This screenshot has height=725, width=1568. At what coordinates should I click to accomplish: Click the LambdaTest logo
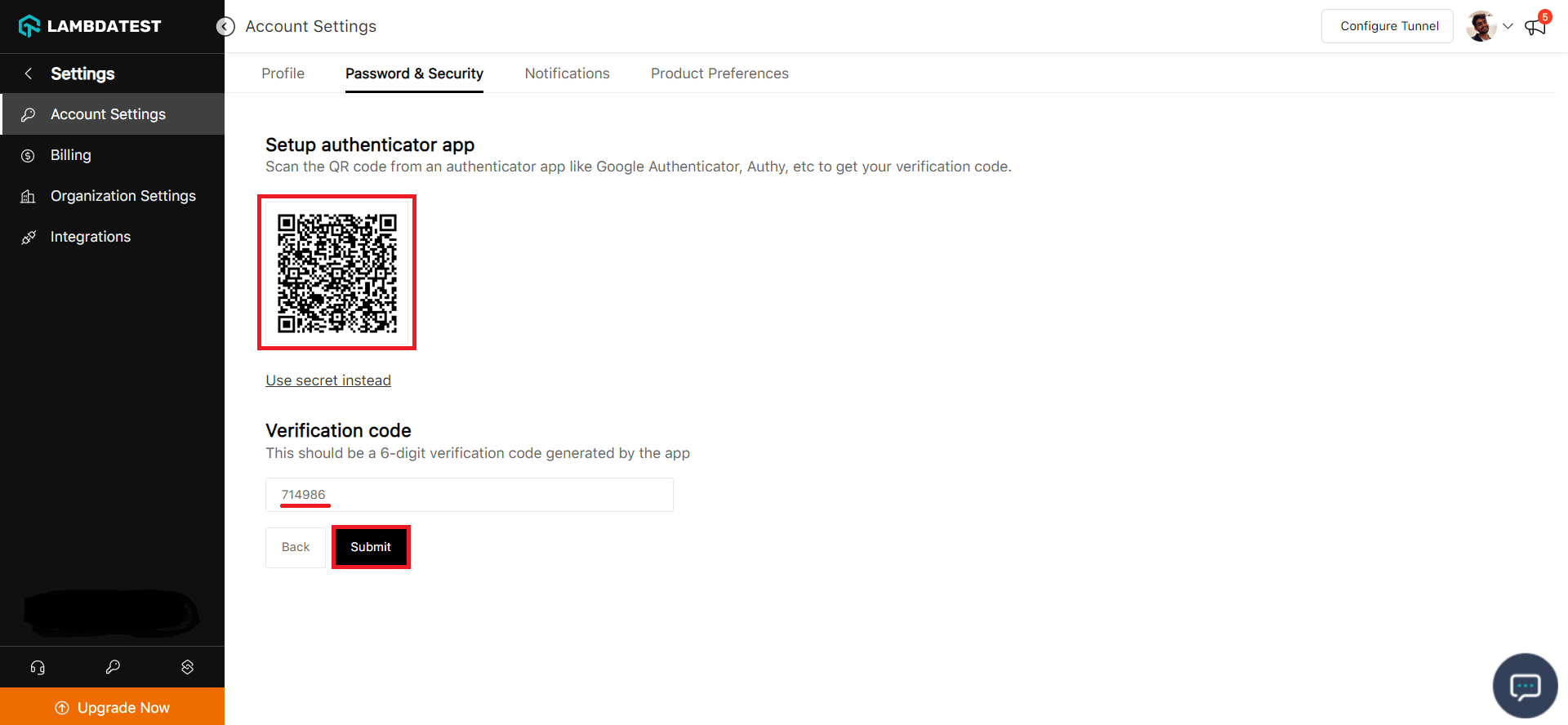tap(90, 26)
